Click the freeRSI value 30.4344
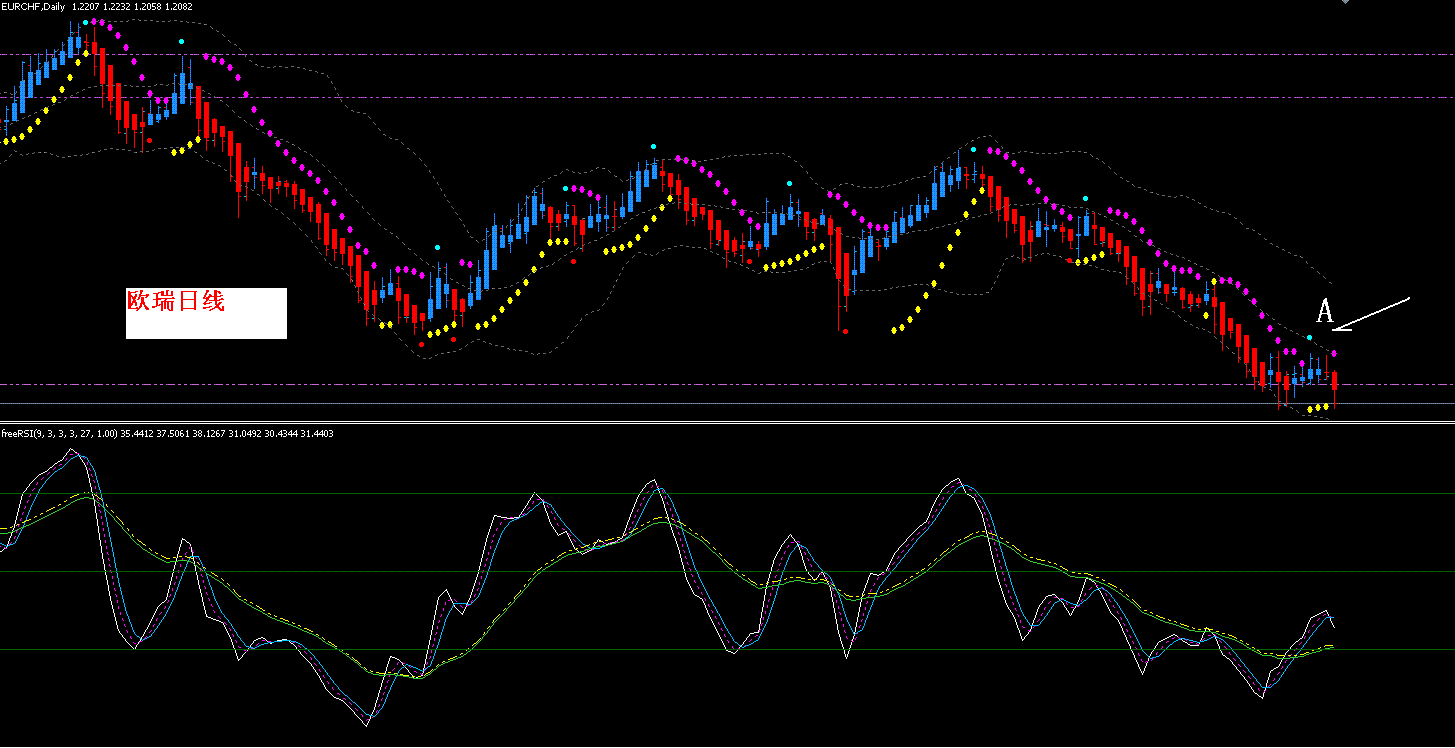This screenshot has height=748, width=1455. (281, 433)
